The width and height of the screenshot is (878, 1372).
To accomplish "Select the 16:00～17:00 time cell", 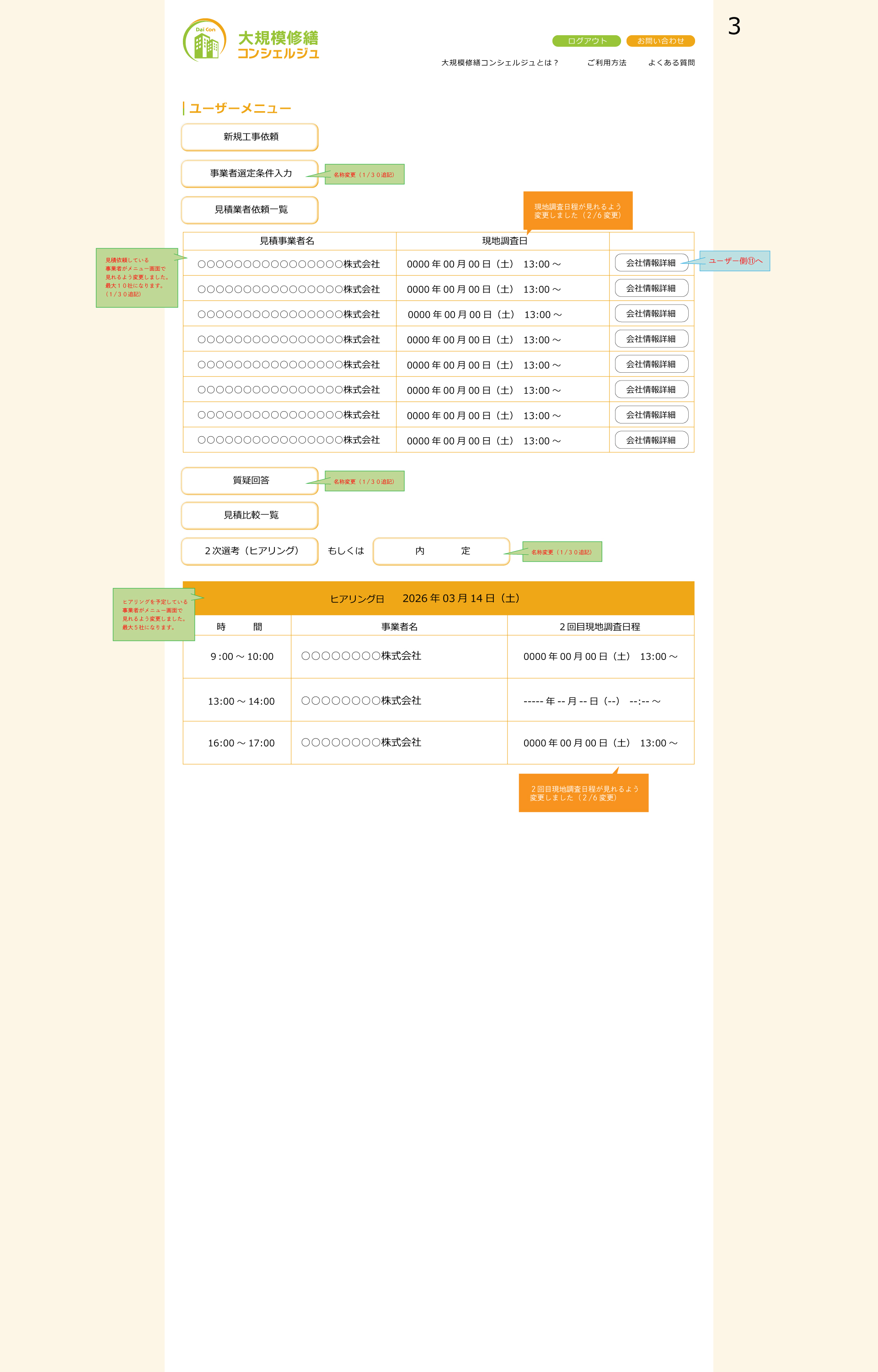I will [237, 743].
